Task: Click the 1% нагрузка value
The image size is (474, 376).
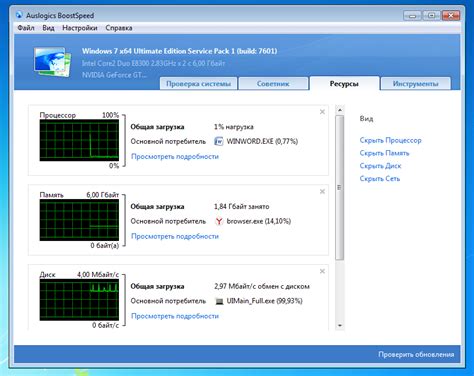Action: click(234, 127)
